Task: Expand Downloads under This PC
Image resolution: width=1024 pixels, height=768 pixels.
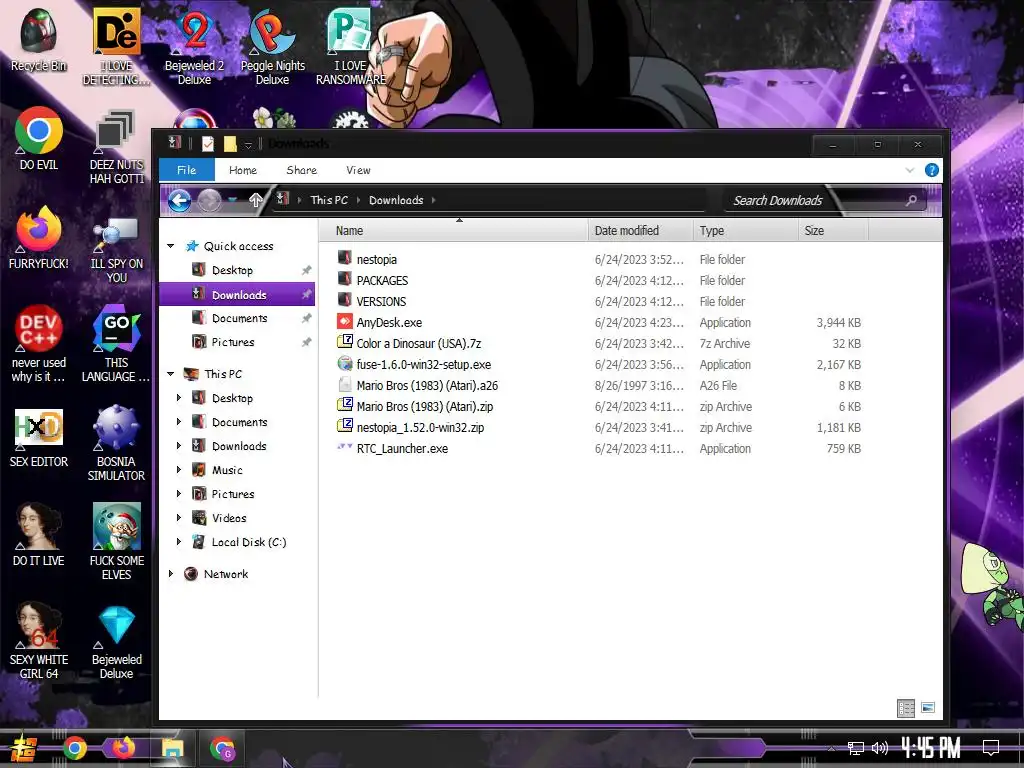Action: [179, 446]
